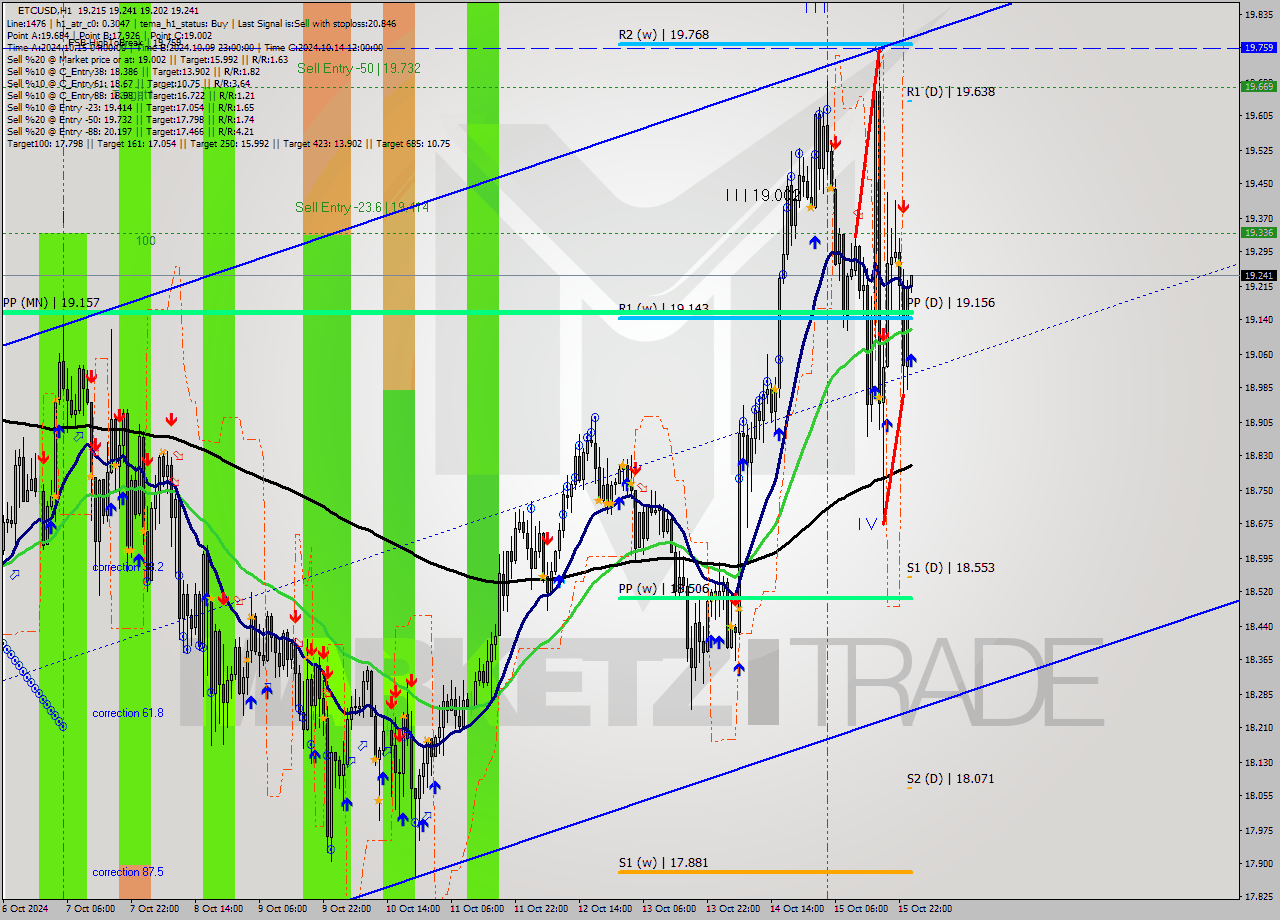Click the 'correction 61.8' label
The image size is (1280, 920).
[127, 713]
